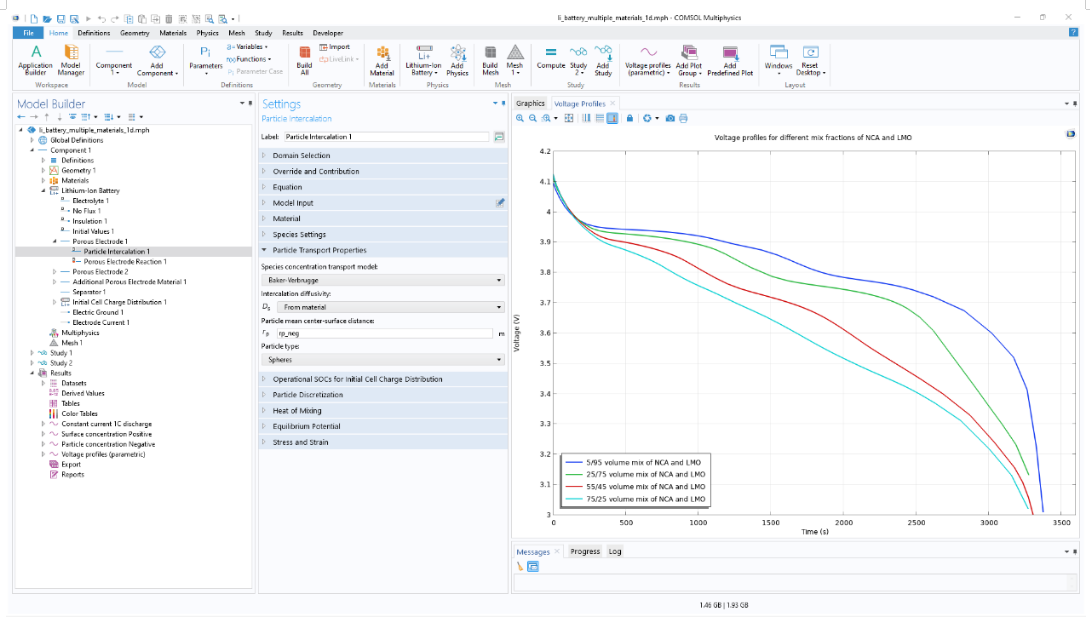Click the help question mark icon
Viewport: 1090px width, 621px height.
point(1073,33)
